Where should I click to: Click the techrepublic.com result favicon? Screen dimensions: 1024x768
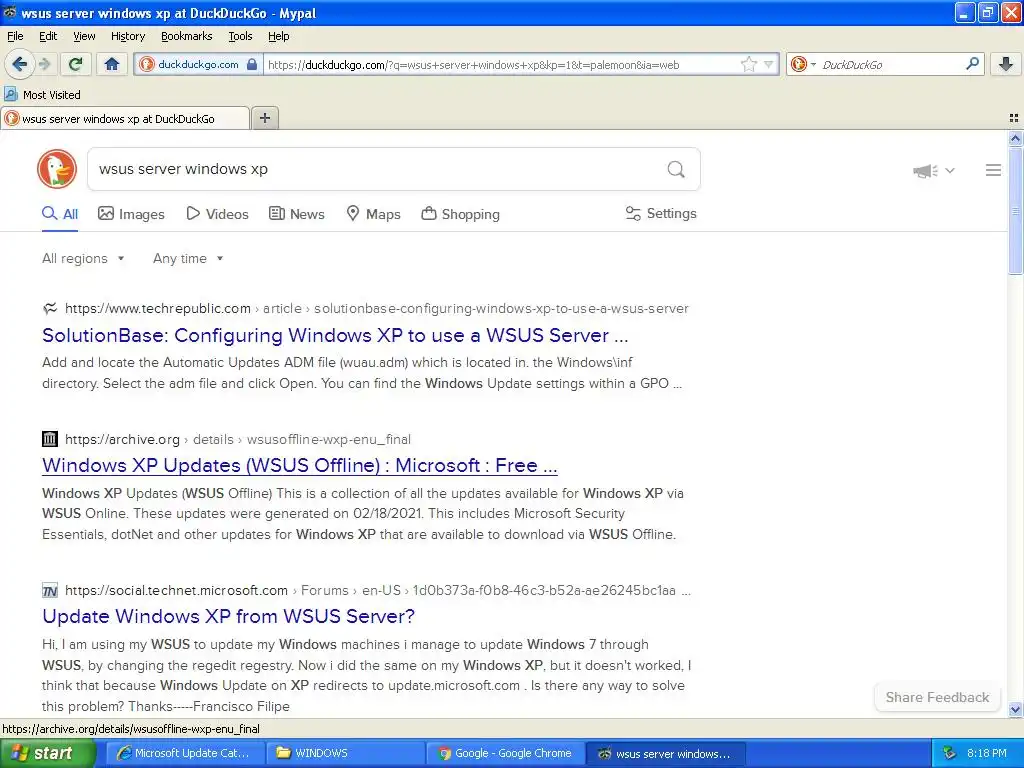50,308
